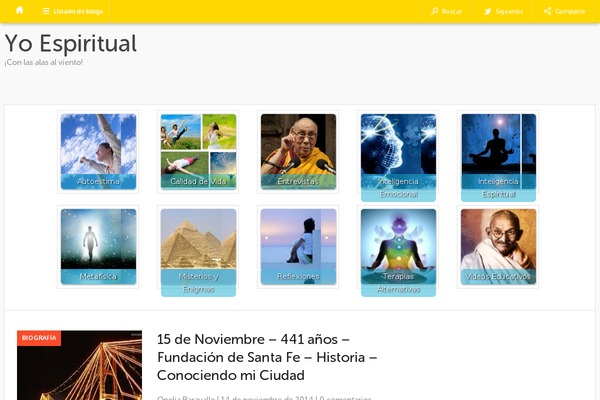Open the Misterios y Enigmas category
The image size is (600, 400).
click(198, 252)
